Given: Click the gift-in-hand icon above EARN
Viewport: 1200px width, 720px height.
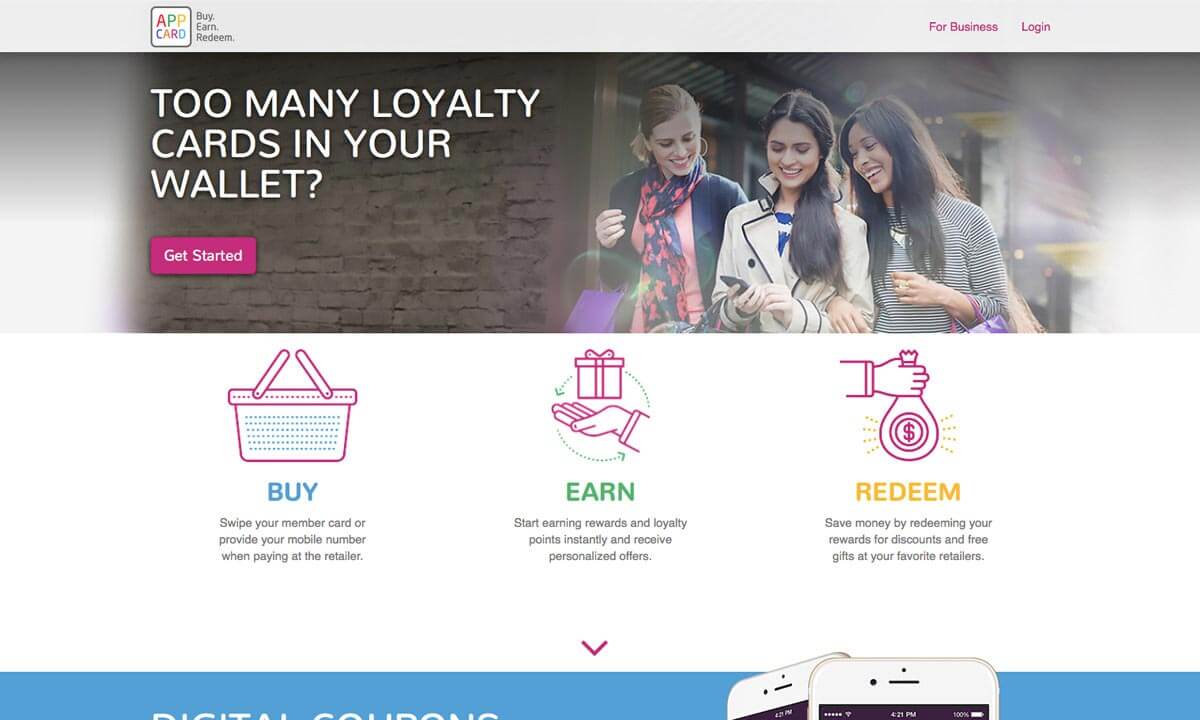Looking at the screenshot, I should tap(601, 405).
